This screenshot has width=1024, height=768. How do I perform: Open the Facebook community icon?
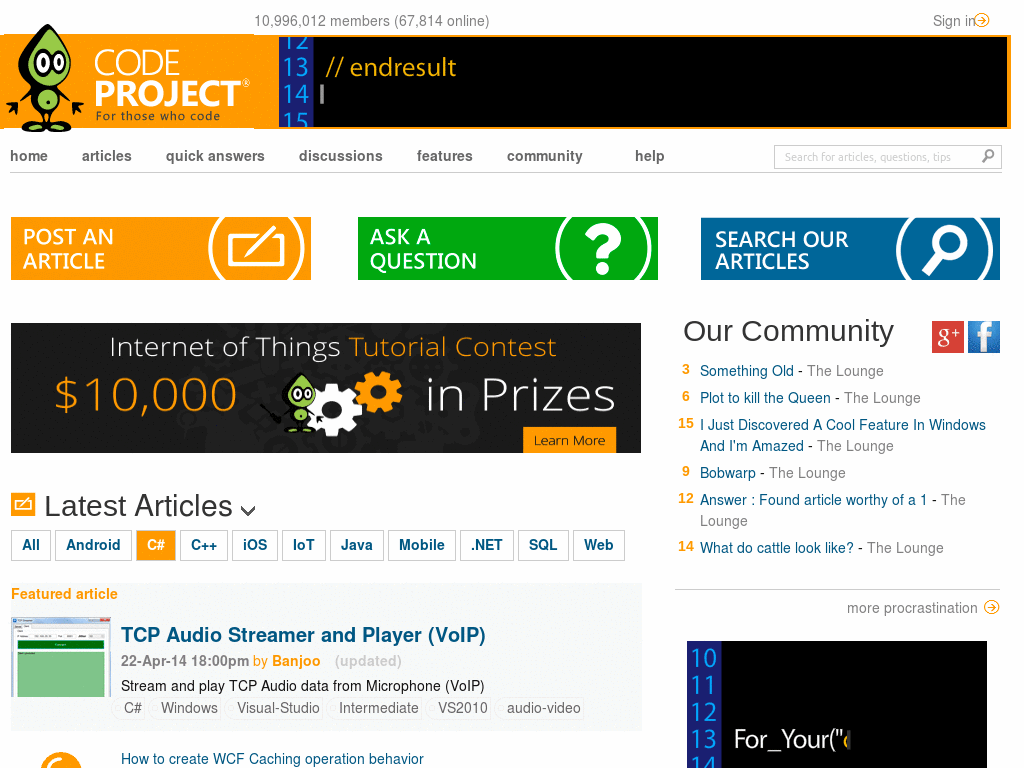click(x=984, y=337)
